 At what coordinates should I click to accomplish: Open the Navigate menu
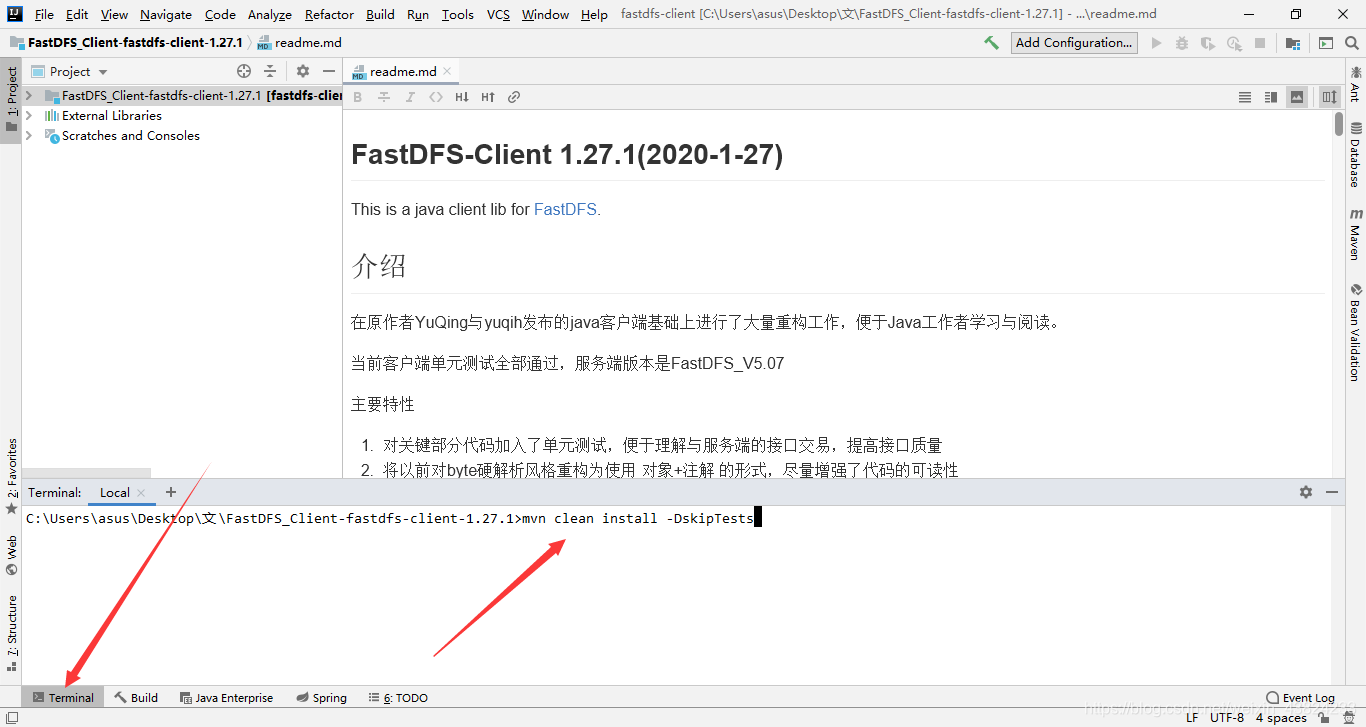[166, 14]
